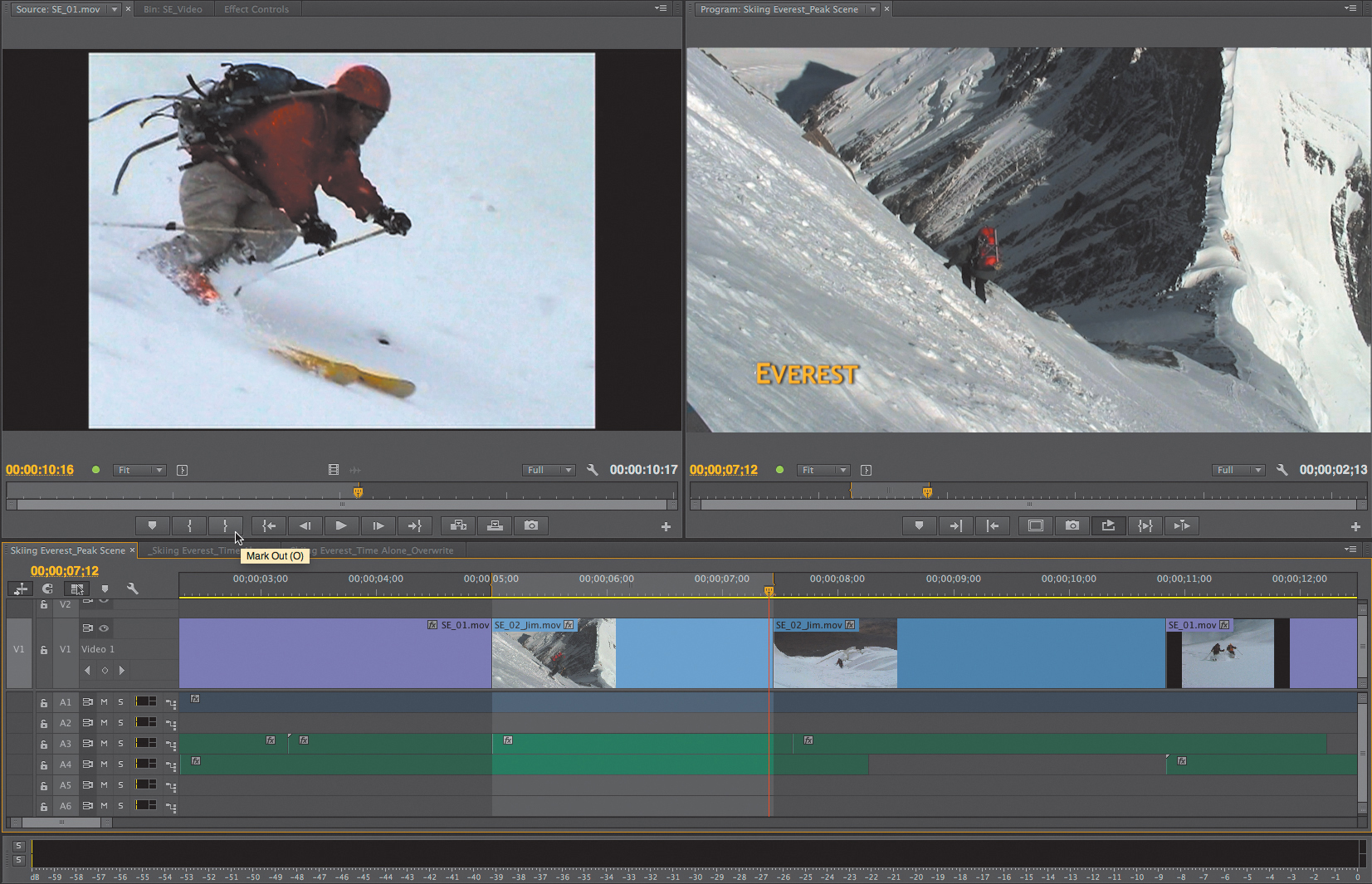The height and width of the screenshot is (884, 1372).
Task: Toggle Linked Selection in the Timeline
Action: pos(76,589)
